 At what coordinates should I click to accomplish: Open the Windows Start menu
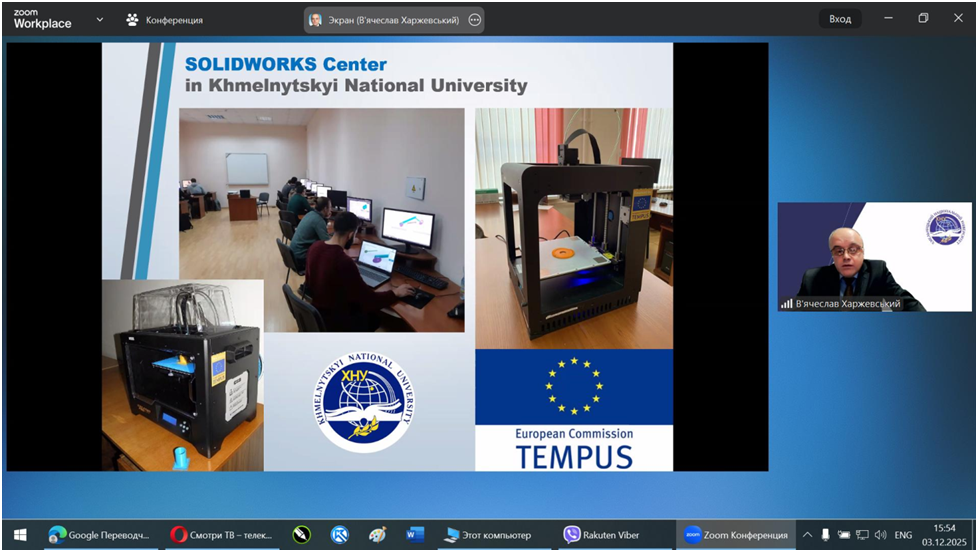[x=18, y=535]
